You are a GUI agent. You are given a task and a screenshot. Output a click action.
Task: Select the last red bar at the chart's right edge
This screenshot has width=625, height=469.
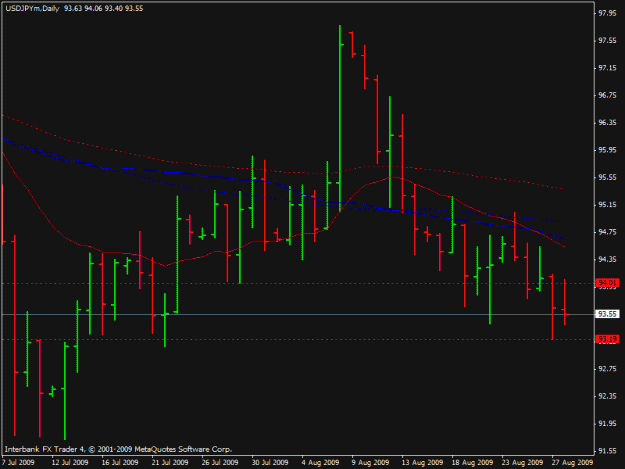coord(565,302)
